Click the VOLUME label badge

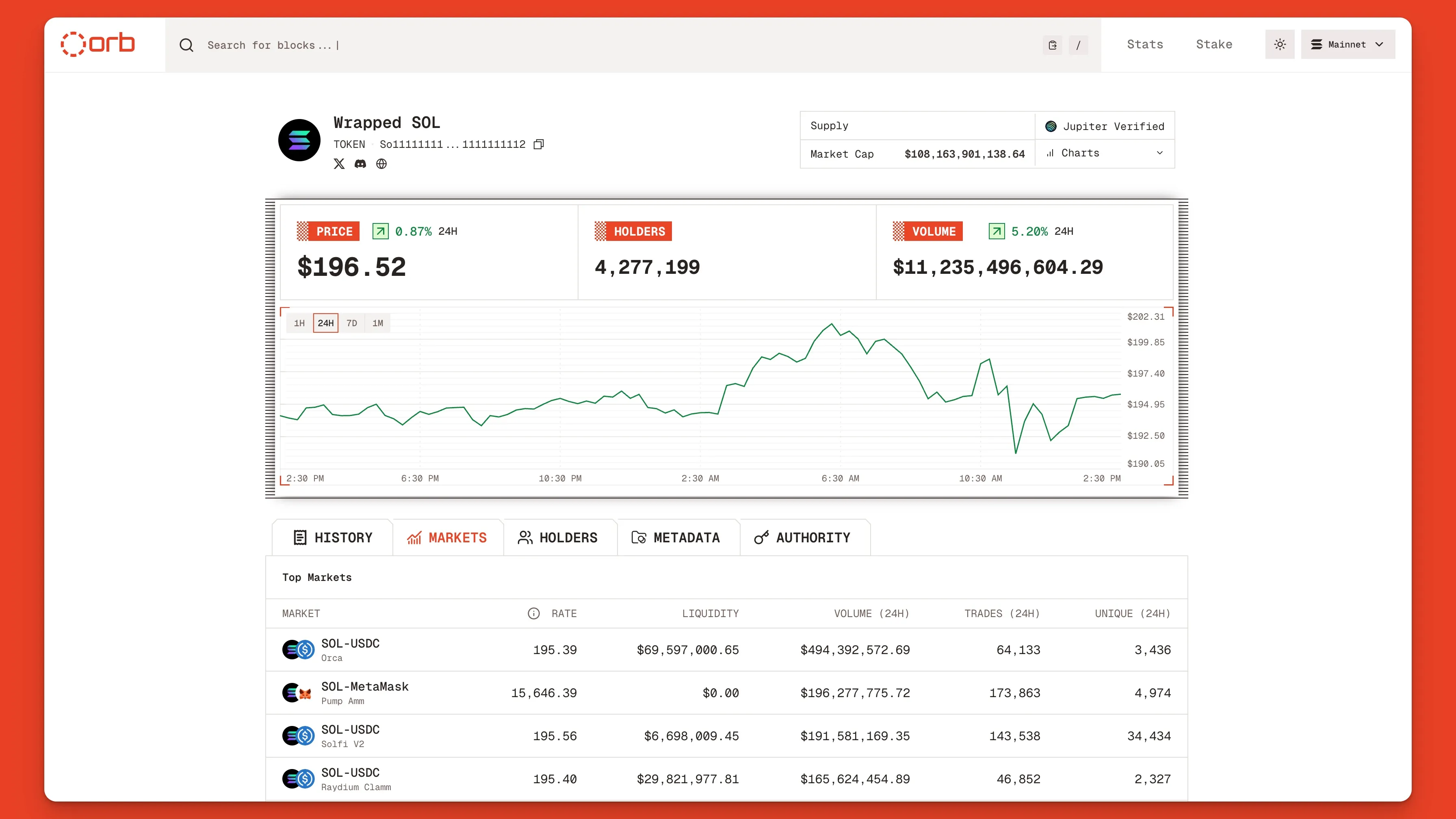(927, 231)
